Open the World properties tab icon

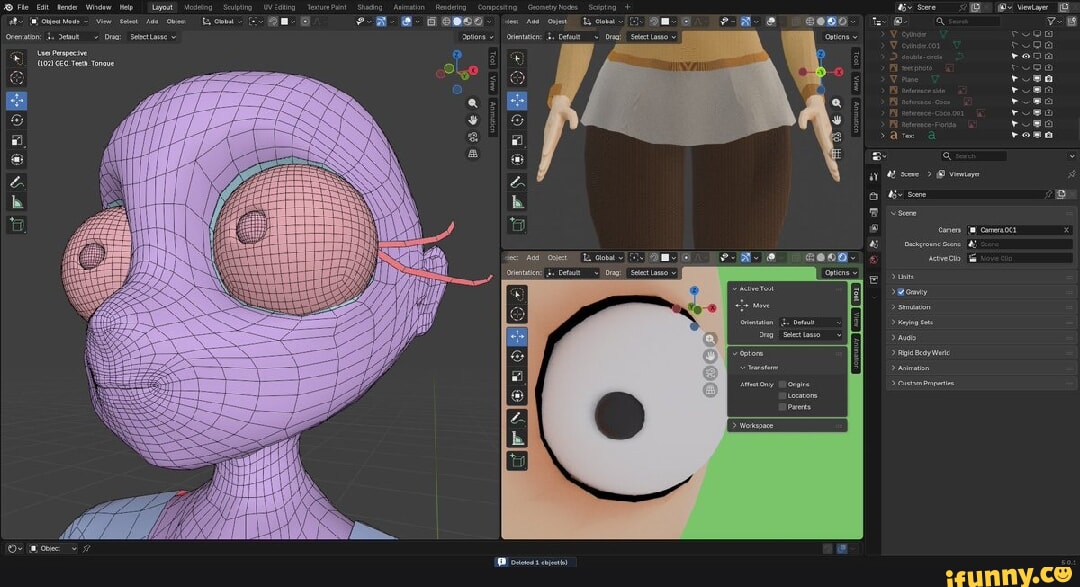point(873,260)
